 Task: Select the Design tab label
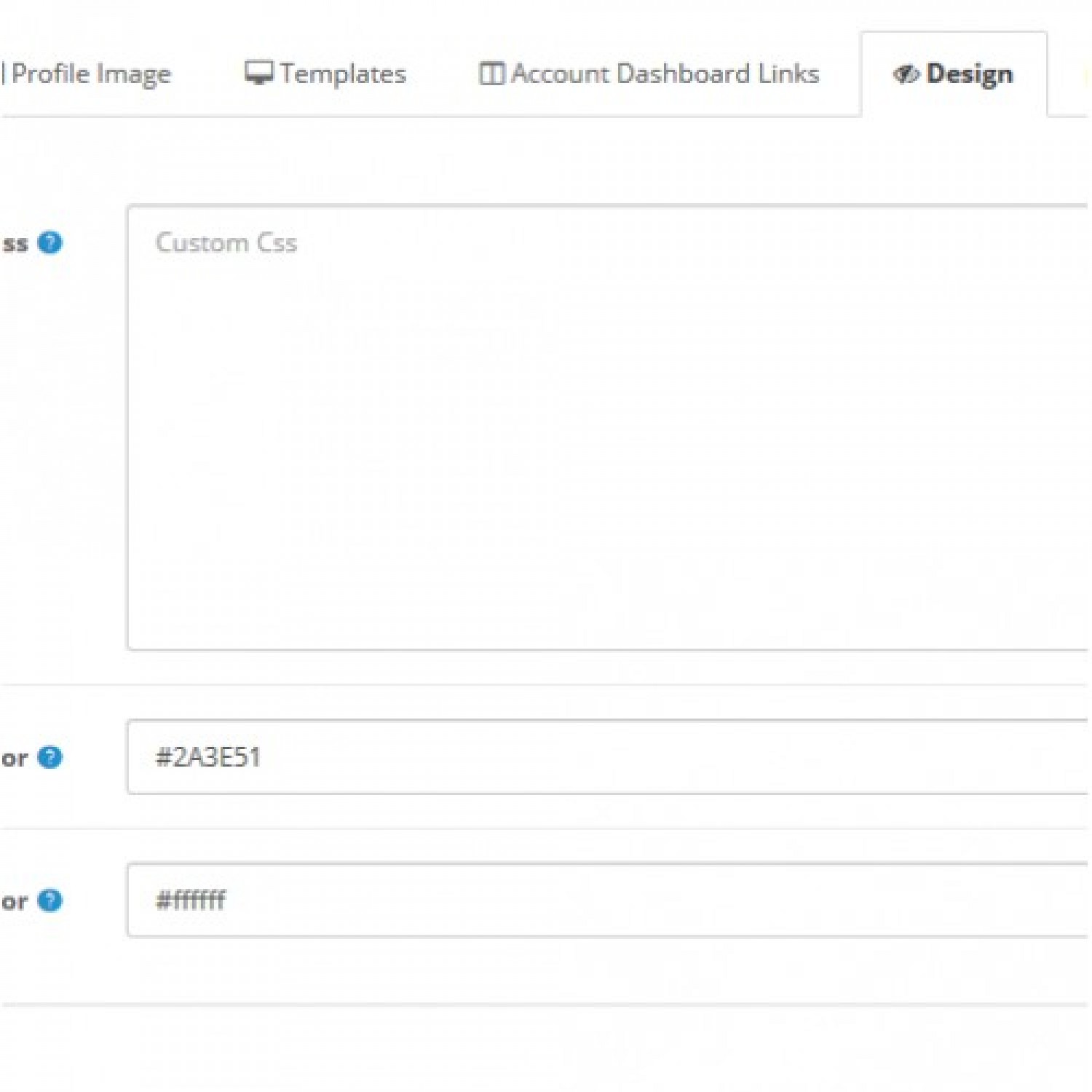970,74
